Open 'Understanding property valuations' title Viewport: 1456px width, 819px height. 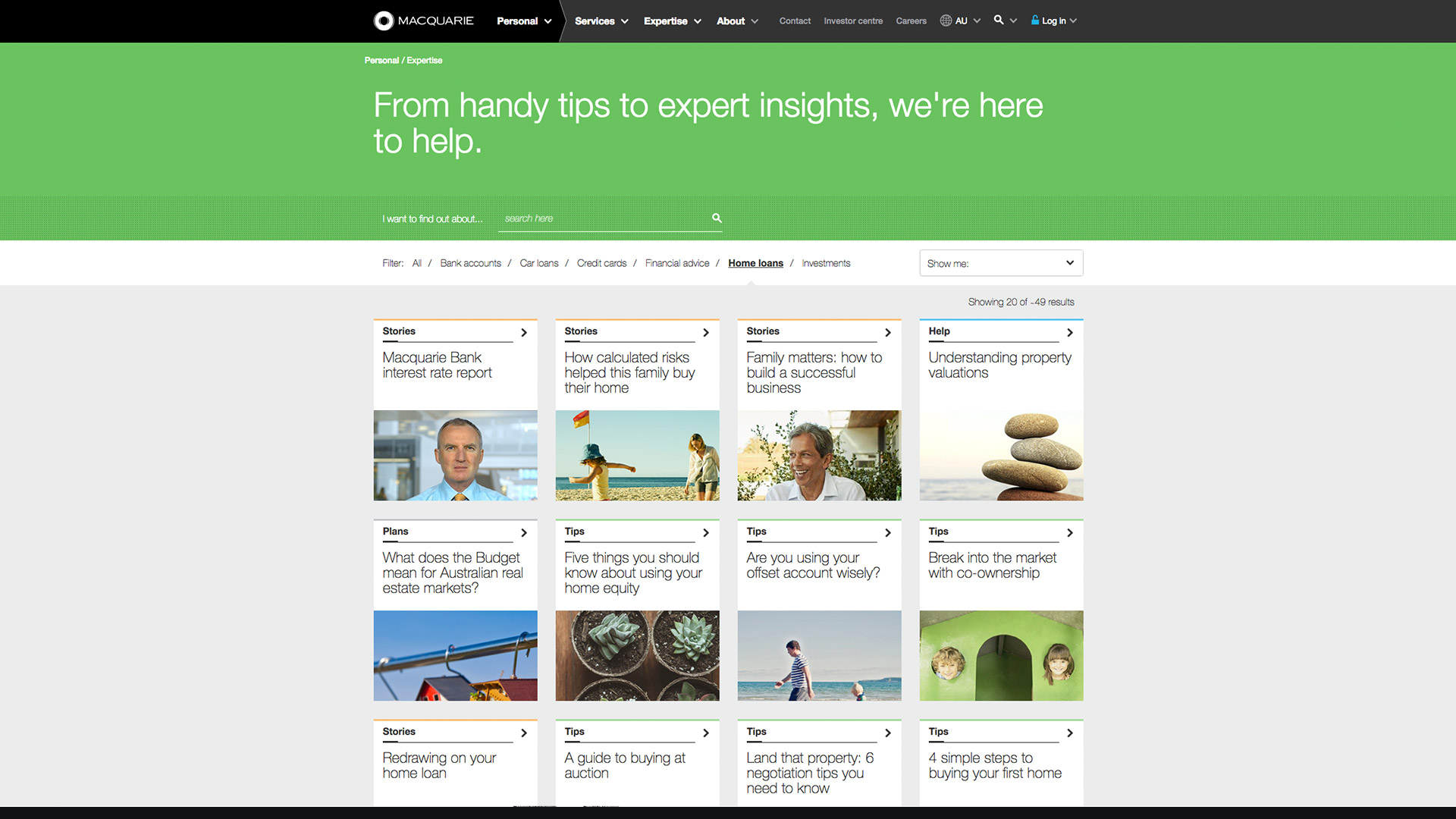[999, 365]
